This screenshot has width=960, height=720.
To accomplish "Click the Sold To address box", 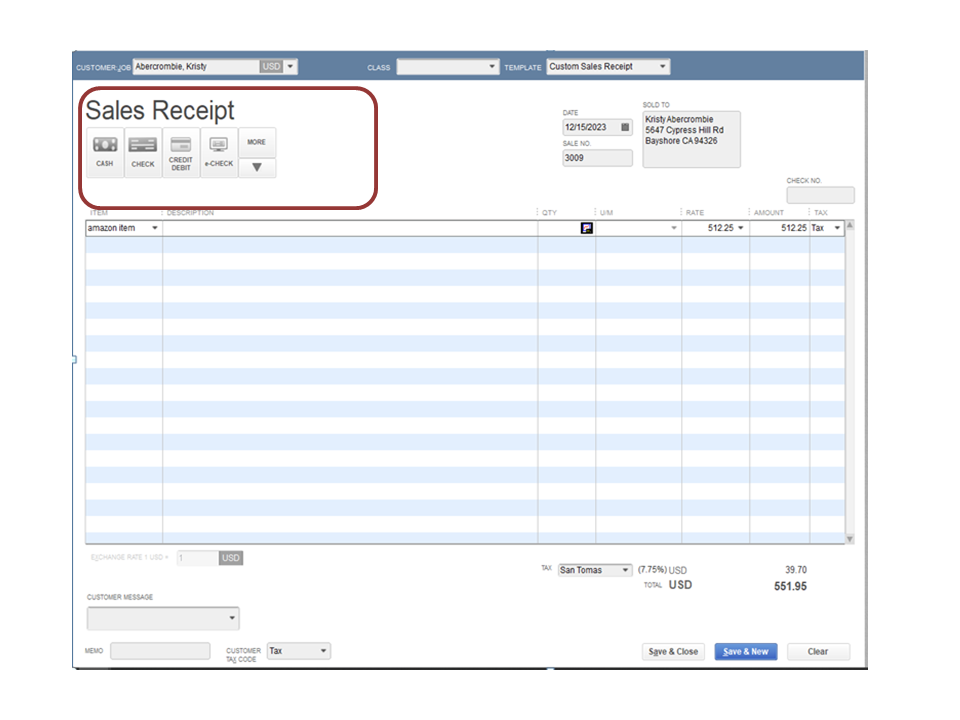I will [x=691, y=139].
